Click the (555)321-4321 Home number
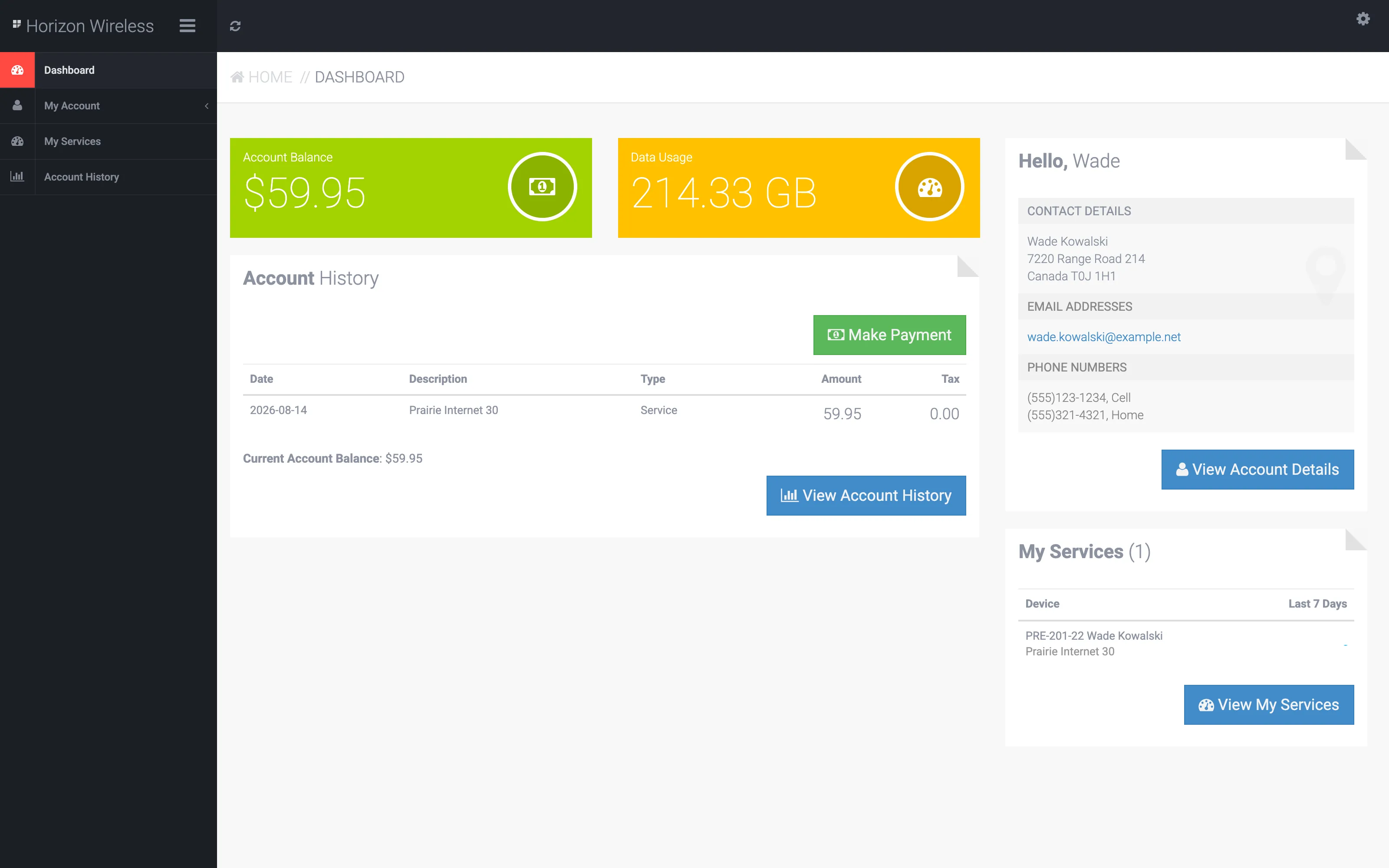The height and width of the screenshot is (868, 1389). click(x=1085, y=415)
